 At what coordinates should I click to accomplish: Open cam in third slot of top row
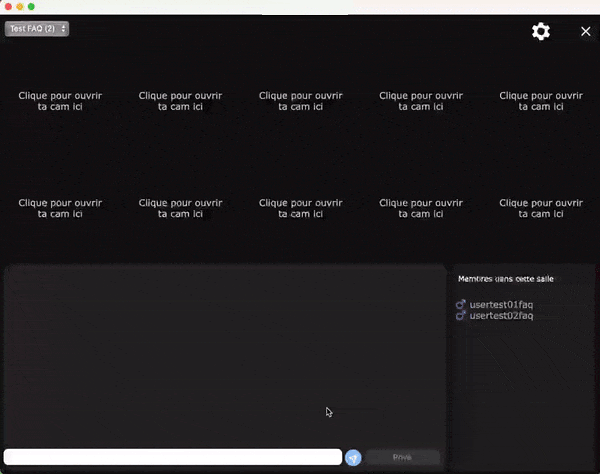[x=300, y=101]
